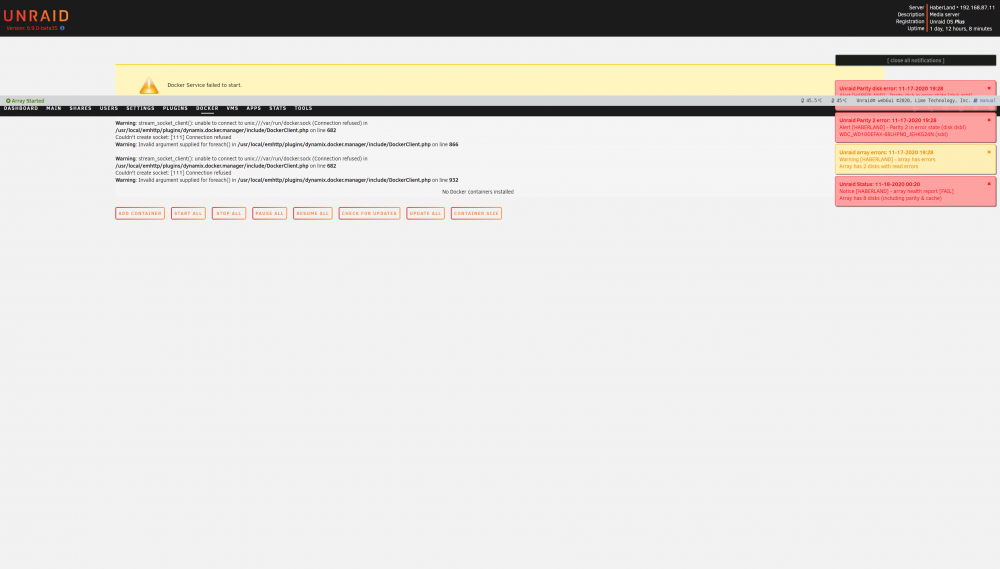The height and width of the screenshot is (569, 1000).
Task: Open the Tools tab
Action: (304, 108)
